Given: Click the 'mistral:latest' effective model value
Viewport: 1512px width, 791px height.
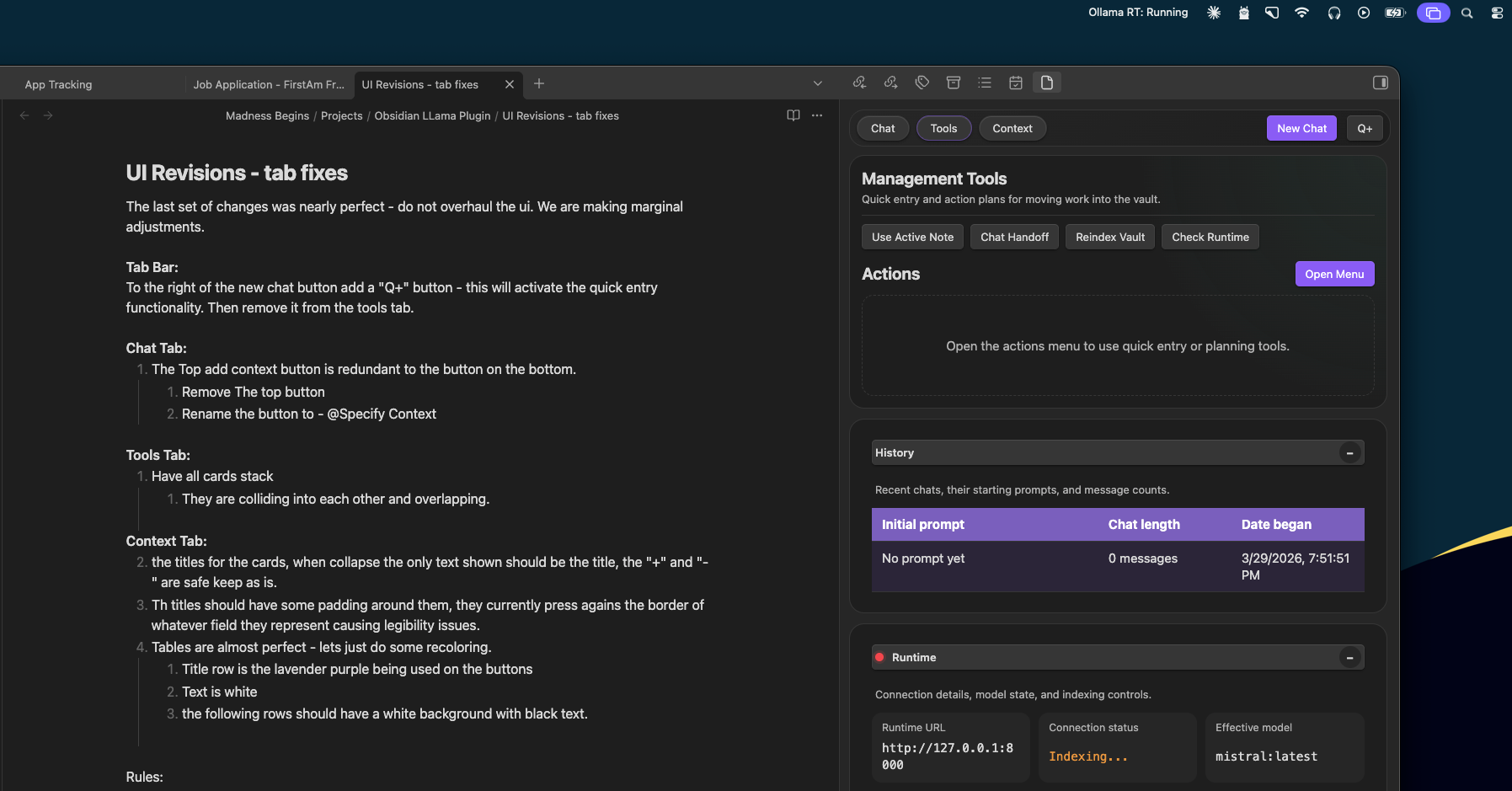Looking at the screenshot, I should (1266, 756).
